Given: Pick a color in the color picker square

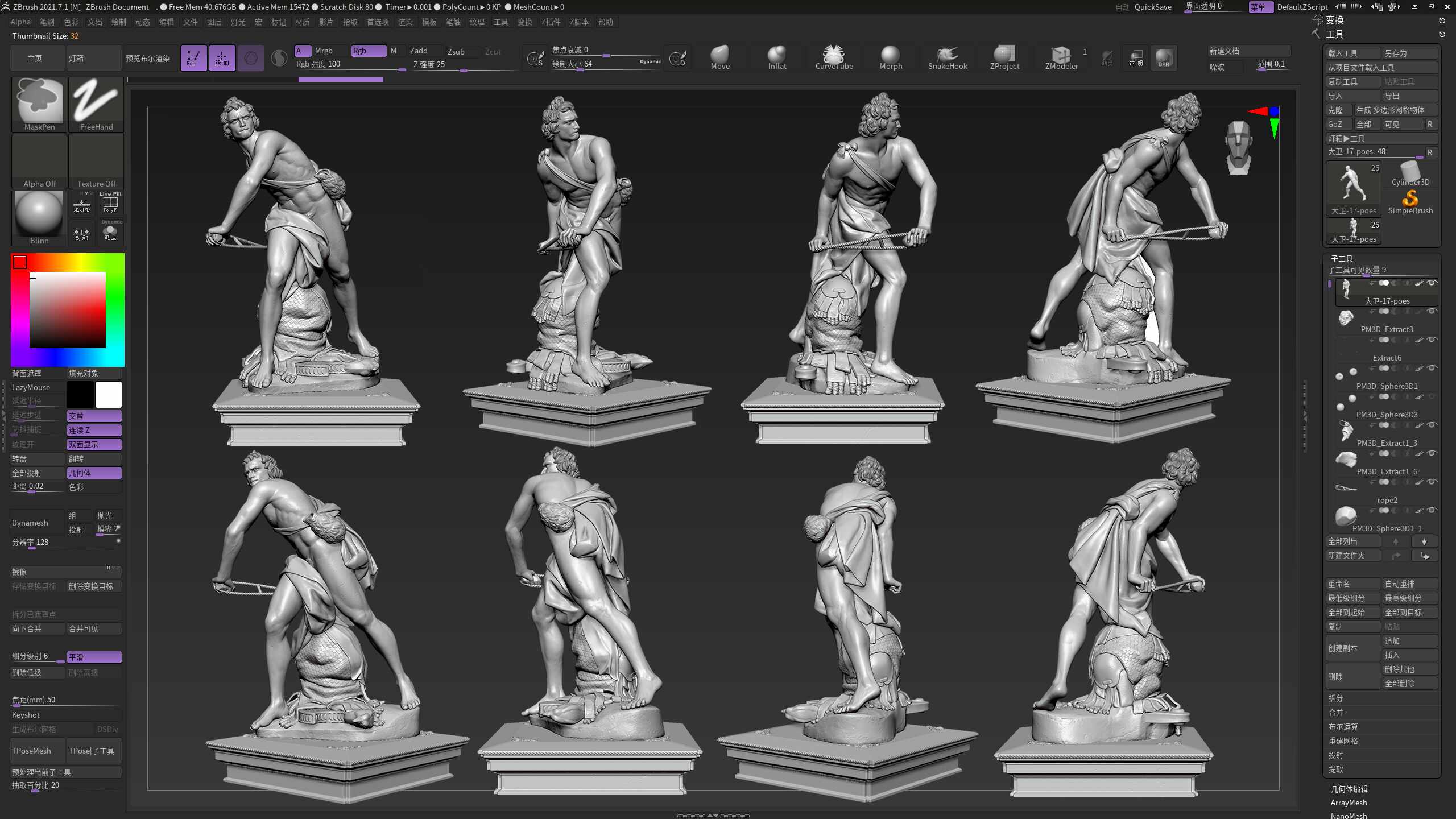Looking at the screenshot, I should point(68,310).
